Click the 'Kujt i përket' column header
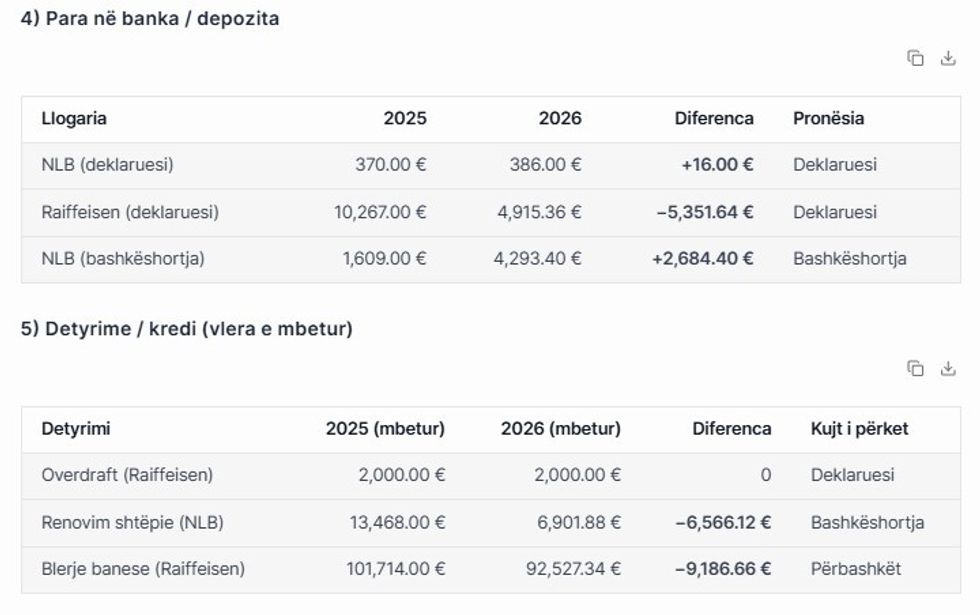This screenshot has width=980, height=615. 859,429
